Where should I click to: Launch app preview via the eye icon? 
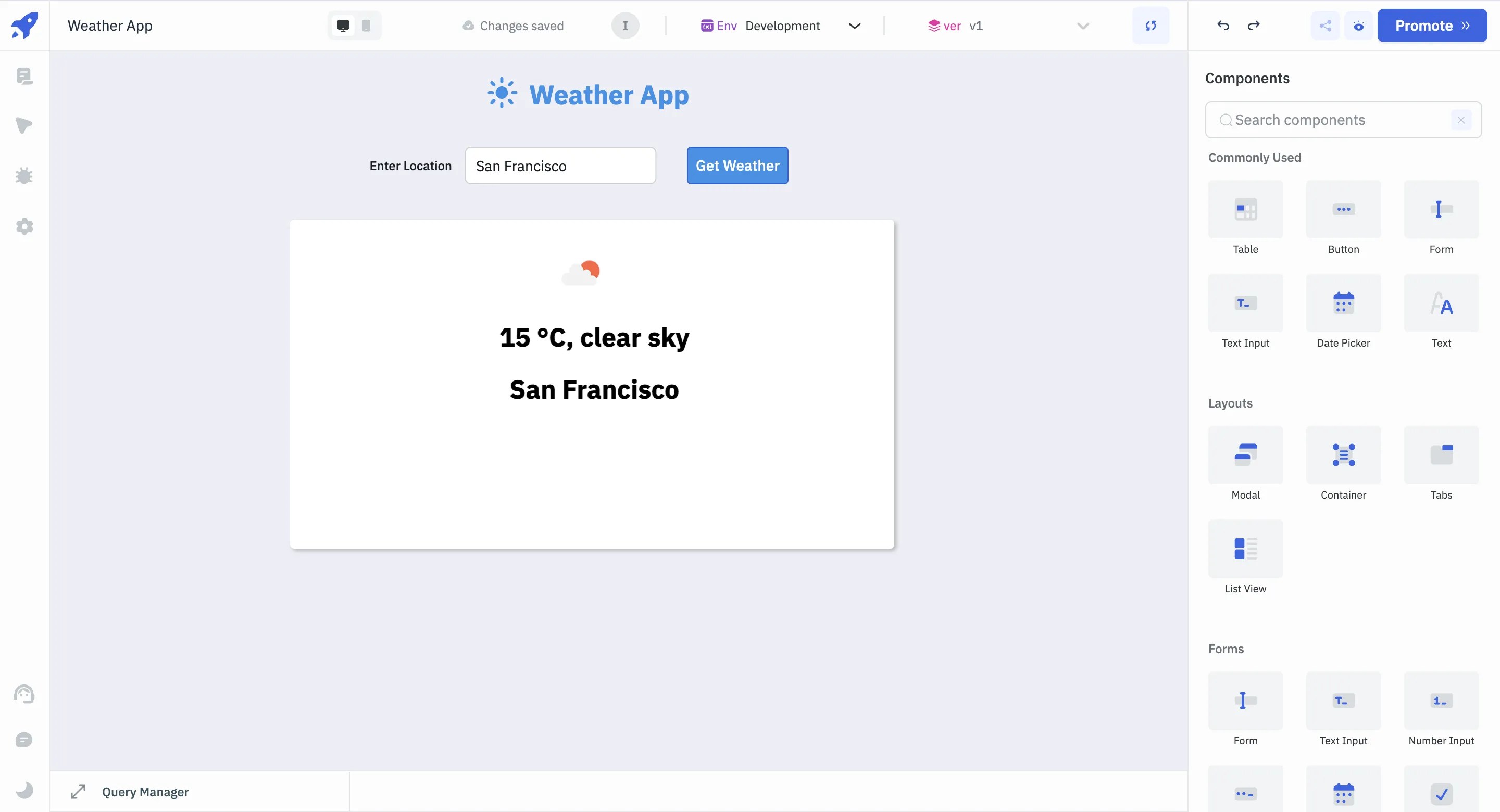click(x=1358, y=26)
